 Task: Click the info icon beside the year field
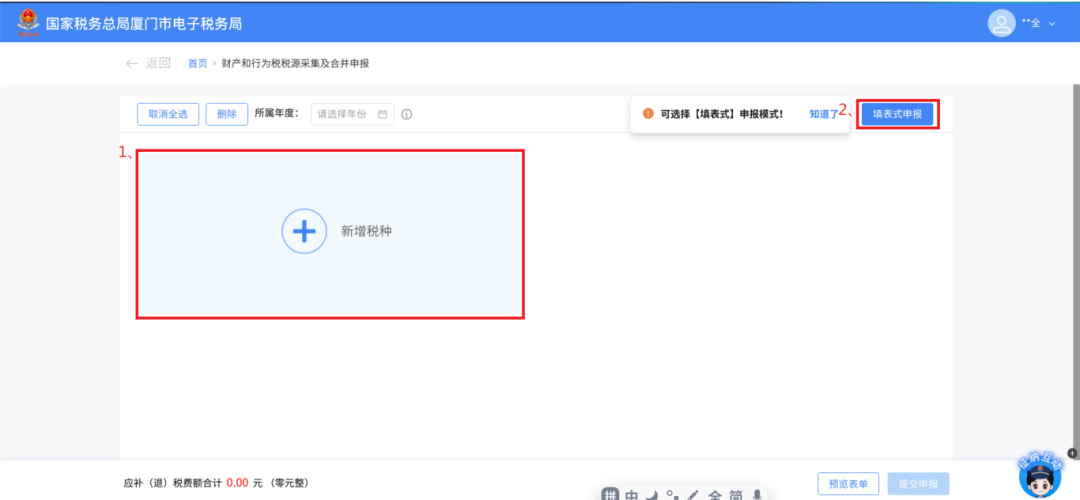coord(406,114)
